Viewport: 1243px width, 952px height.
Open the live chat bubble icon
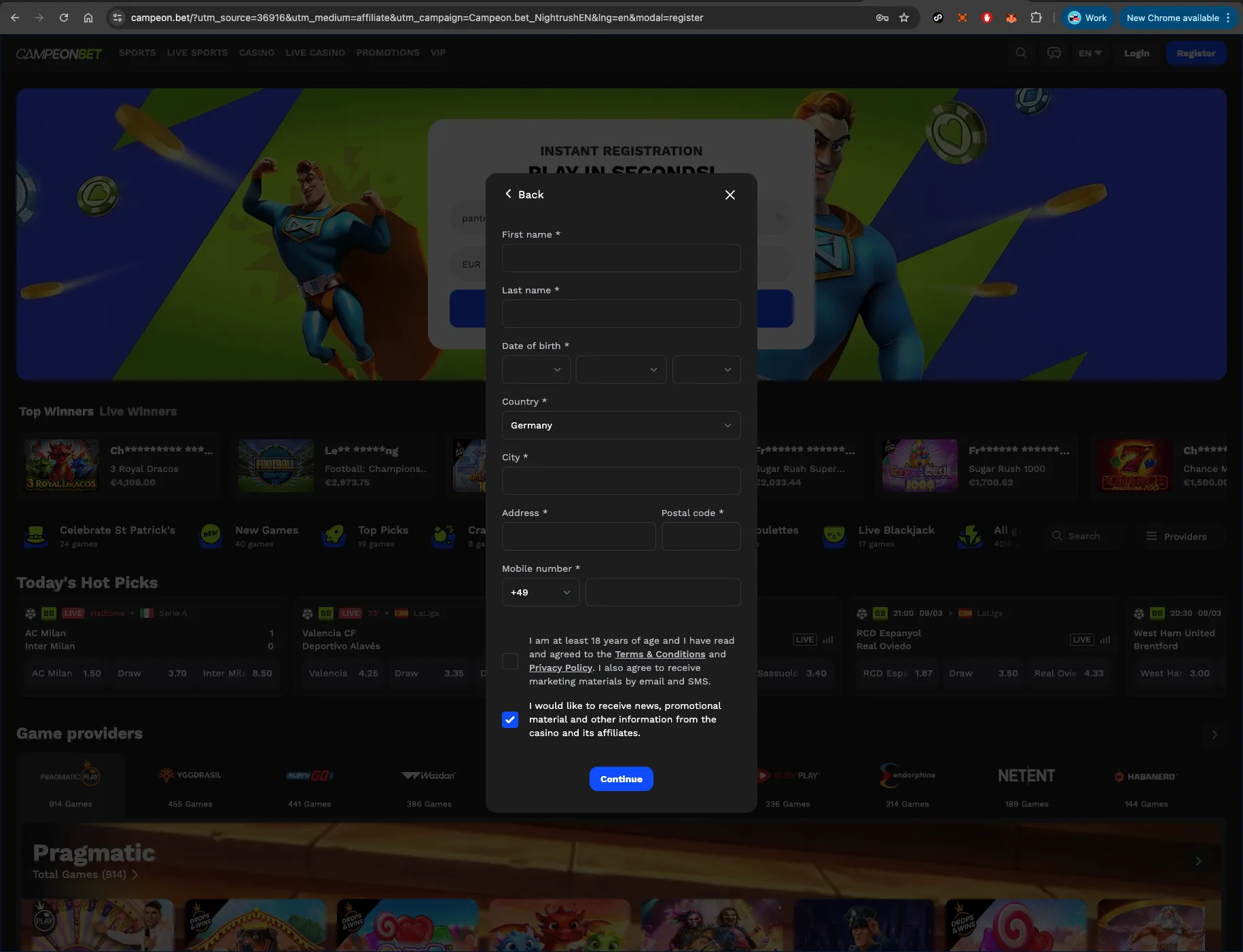(1054, 53)
